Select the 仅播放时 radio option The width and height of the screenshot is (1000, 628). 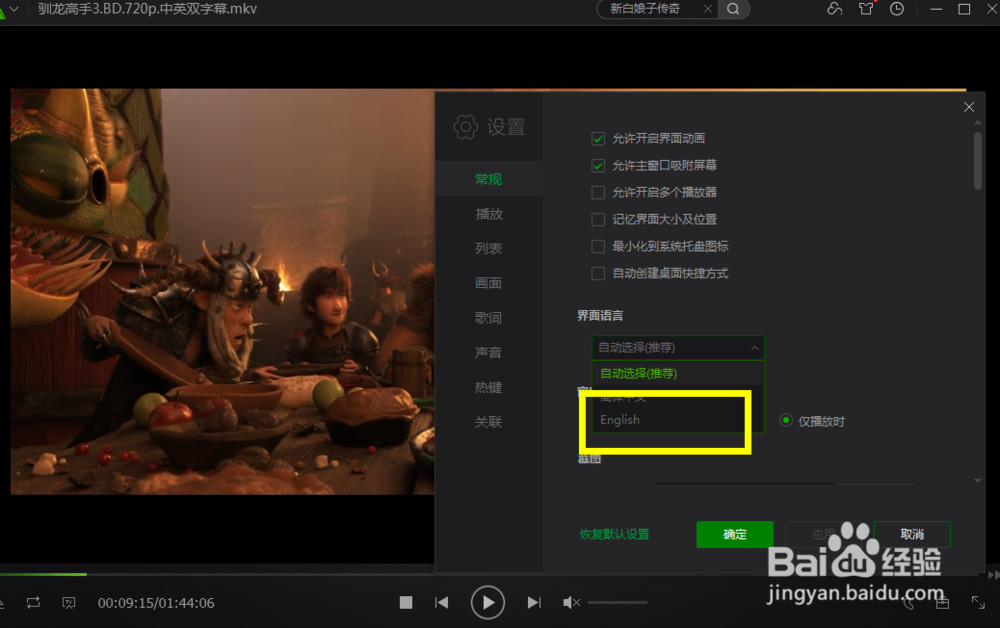(x=785, y=420)
